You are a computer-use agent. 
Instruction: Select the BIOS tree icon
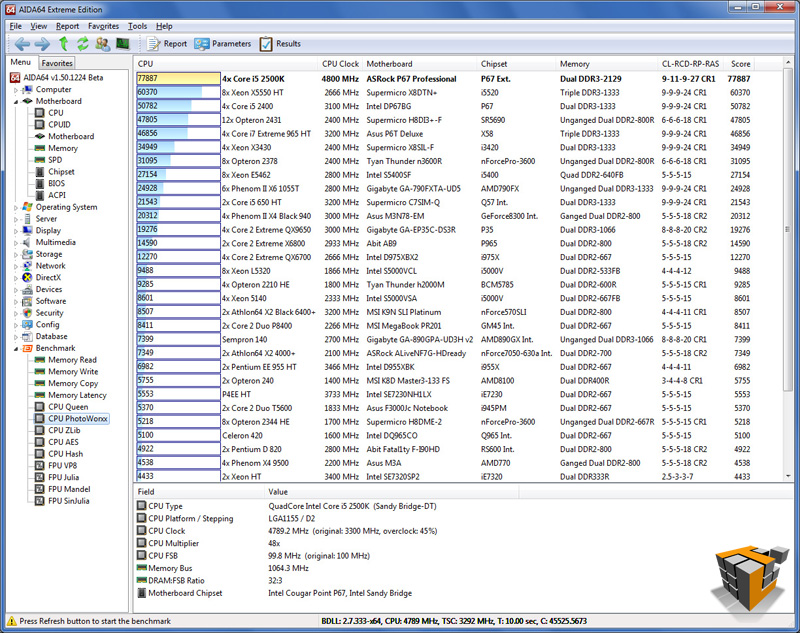(40, 184)
